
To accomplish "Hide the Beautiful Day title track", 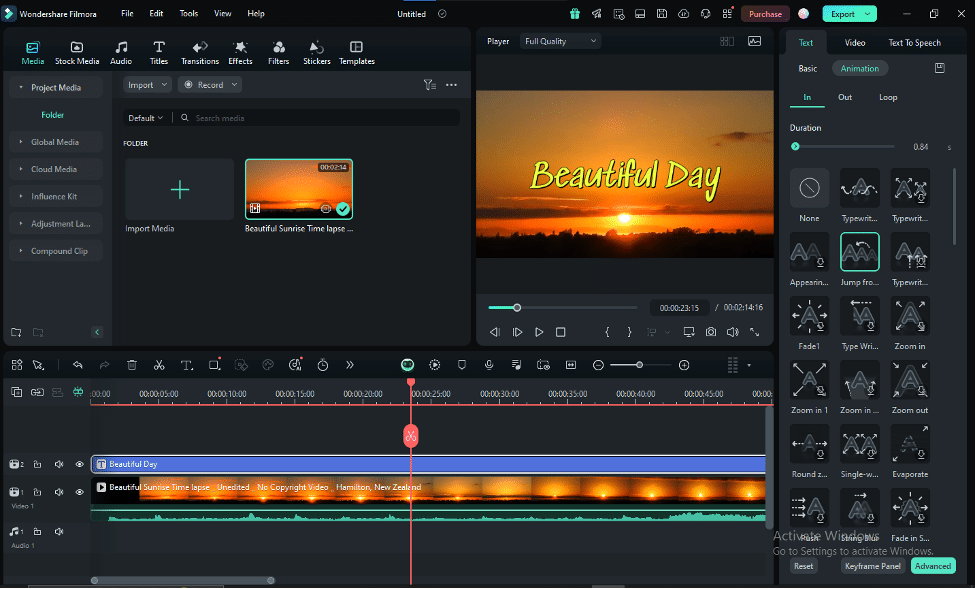I will [x=80, y=464].
